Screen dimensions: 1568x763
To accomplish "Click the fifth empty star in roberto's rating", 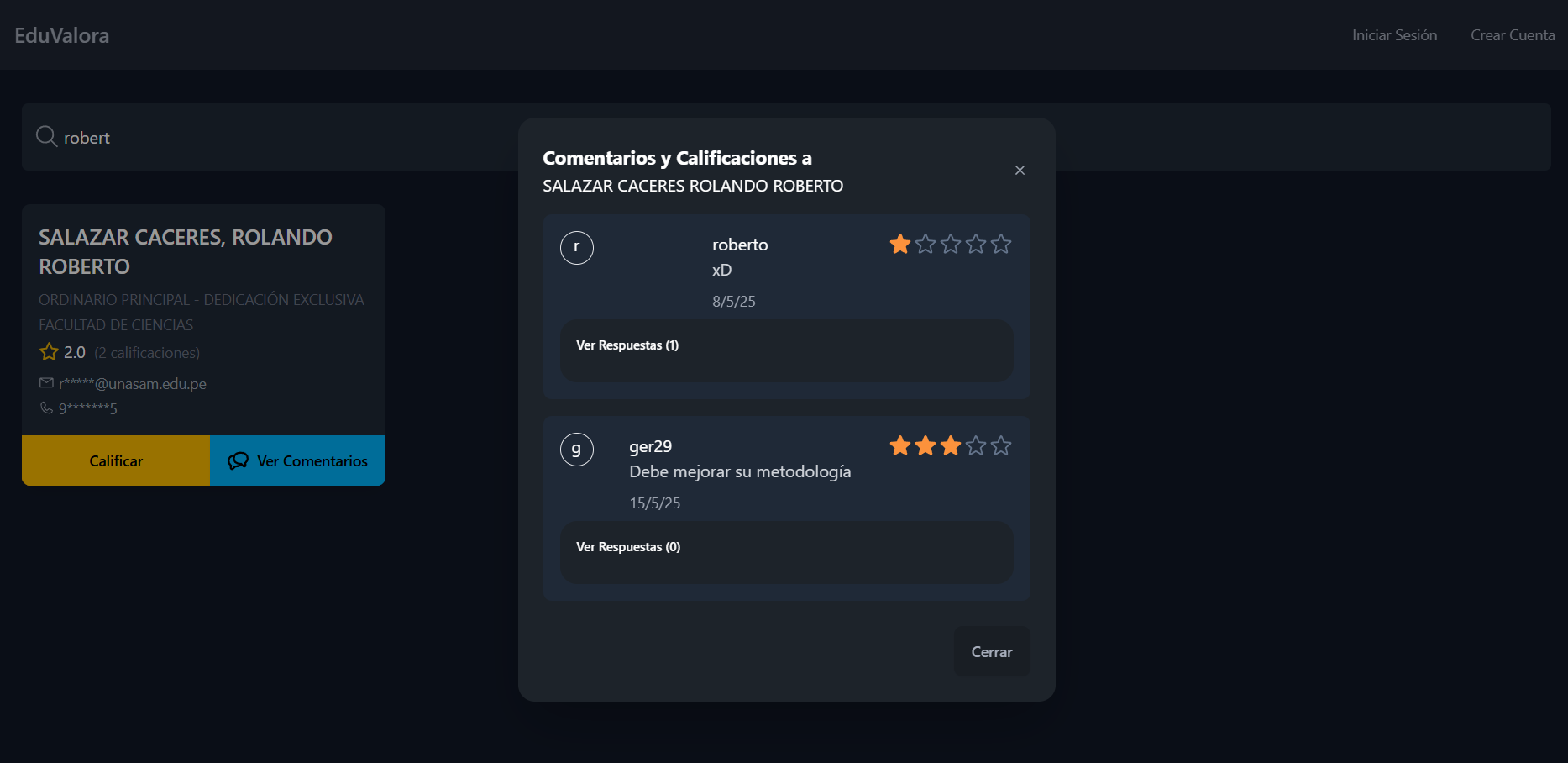I will (1001, 244).
